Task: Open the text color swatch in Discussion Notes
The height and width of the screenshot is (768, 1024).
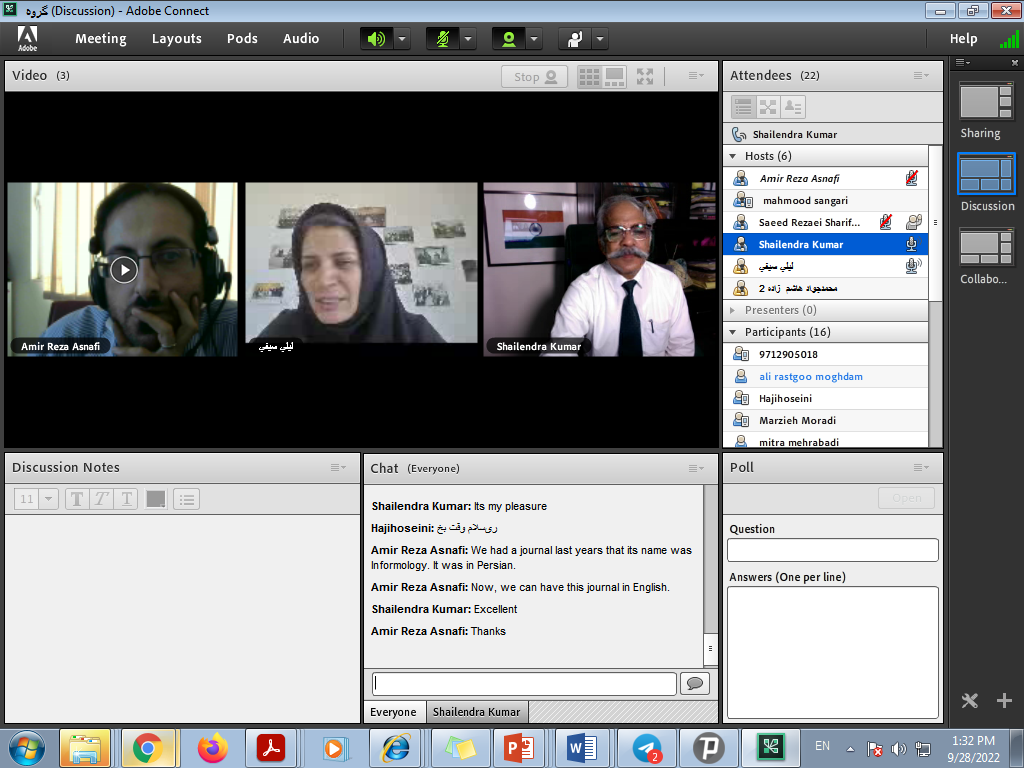Action: (155, 499)
